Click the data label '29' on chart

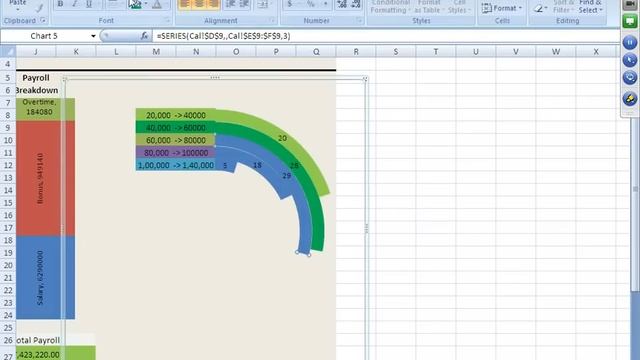pyautogui.click(x=287, y=176)
